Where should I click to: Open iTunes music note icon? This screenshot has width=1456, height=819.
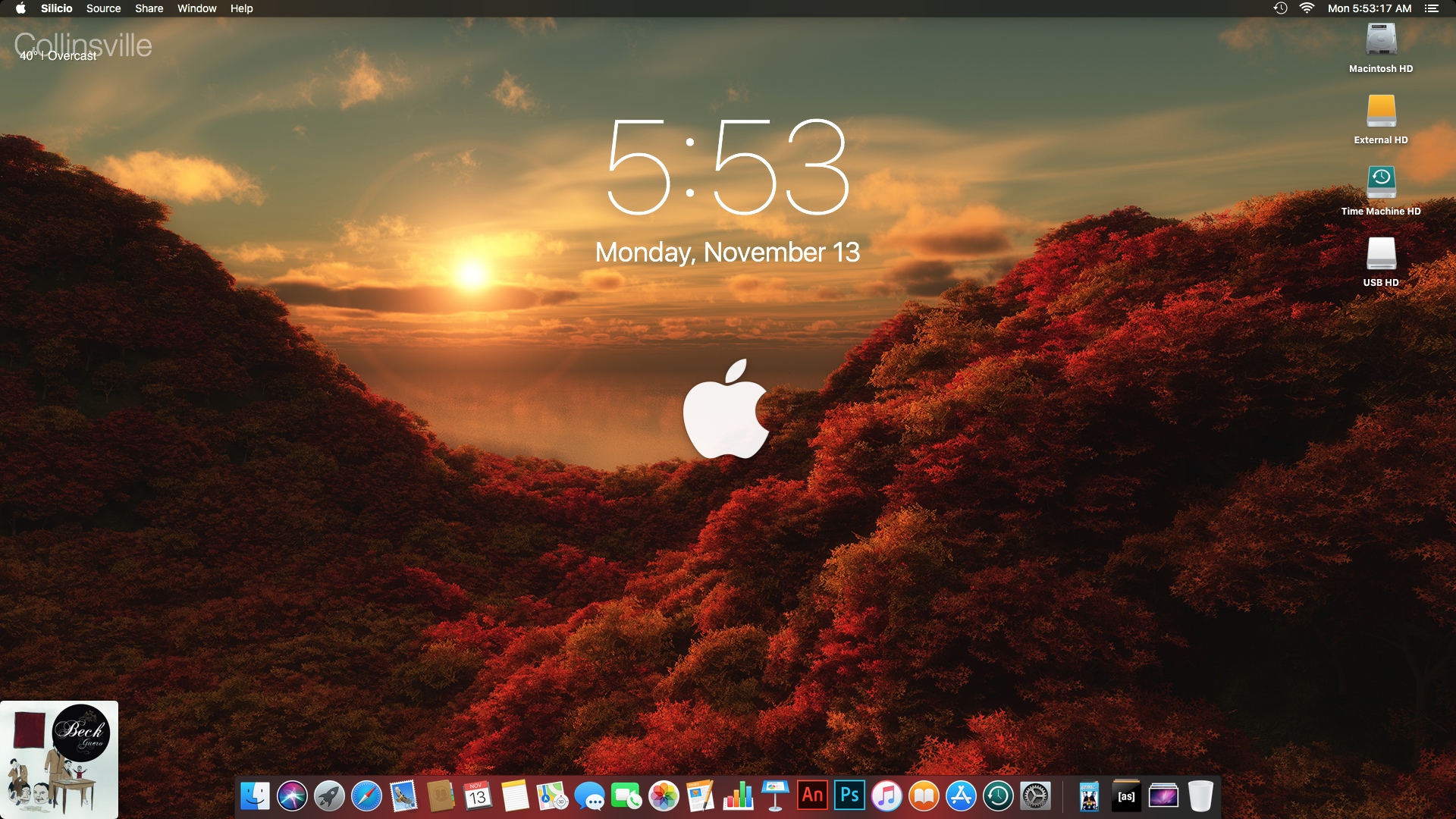click(886, 796)
